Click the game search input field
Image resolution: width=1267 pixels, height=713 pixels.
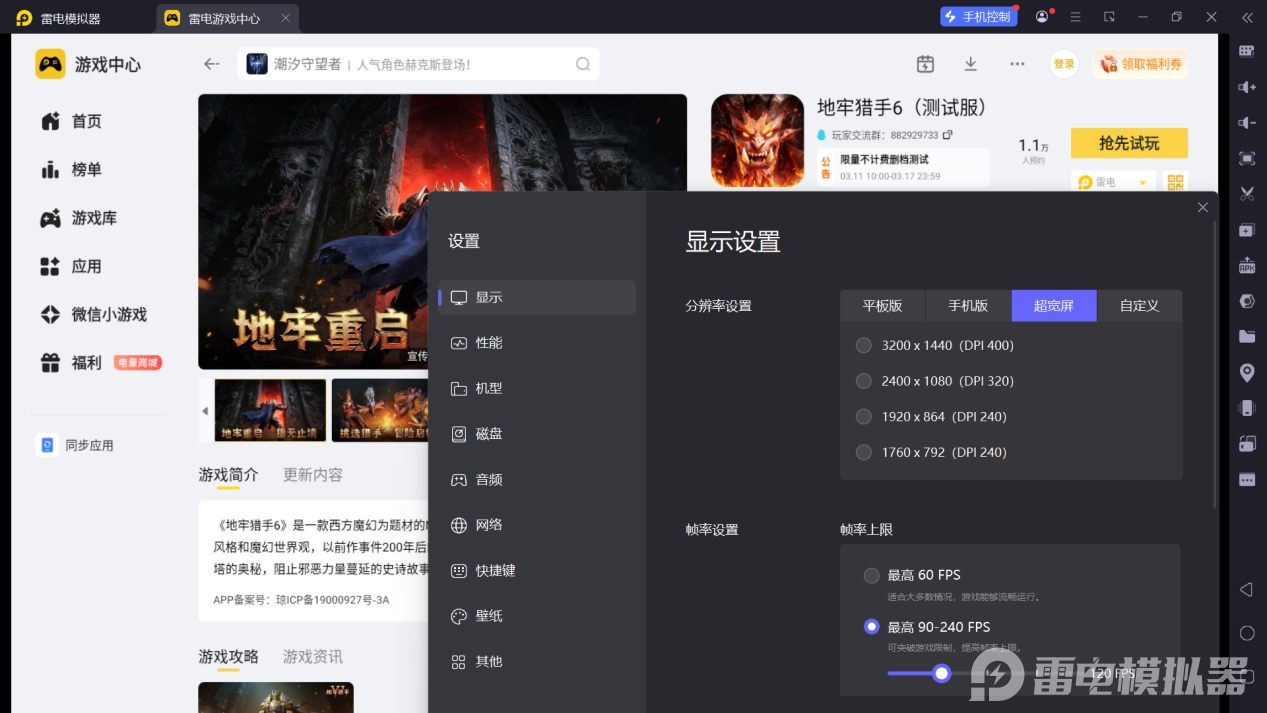pyautogui.click(x=420, y=64)
